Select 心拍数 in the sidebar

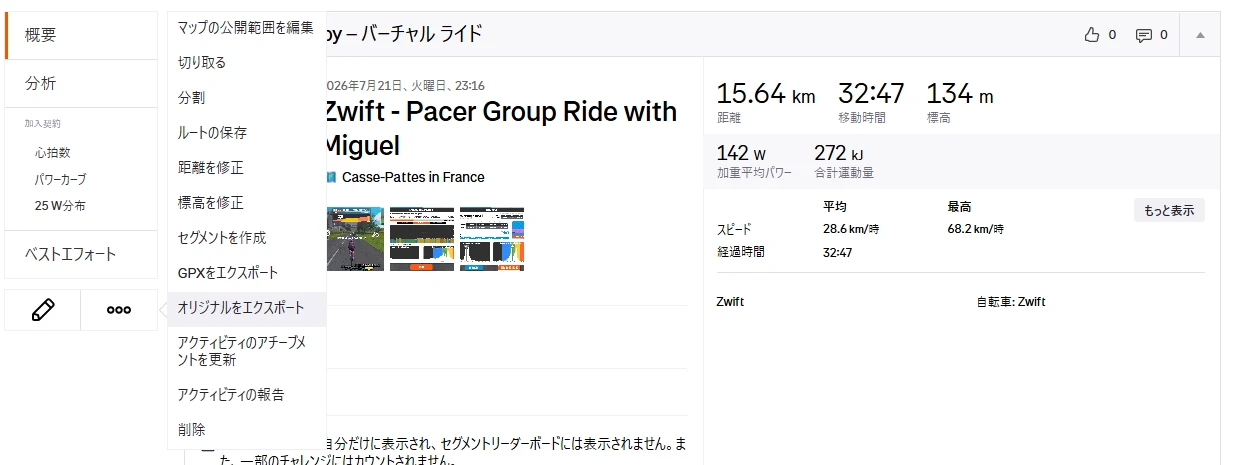52,153
